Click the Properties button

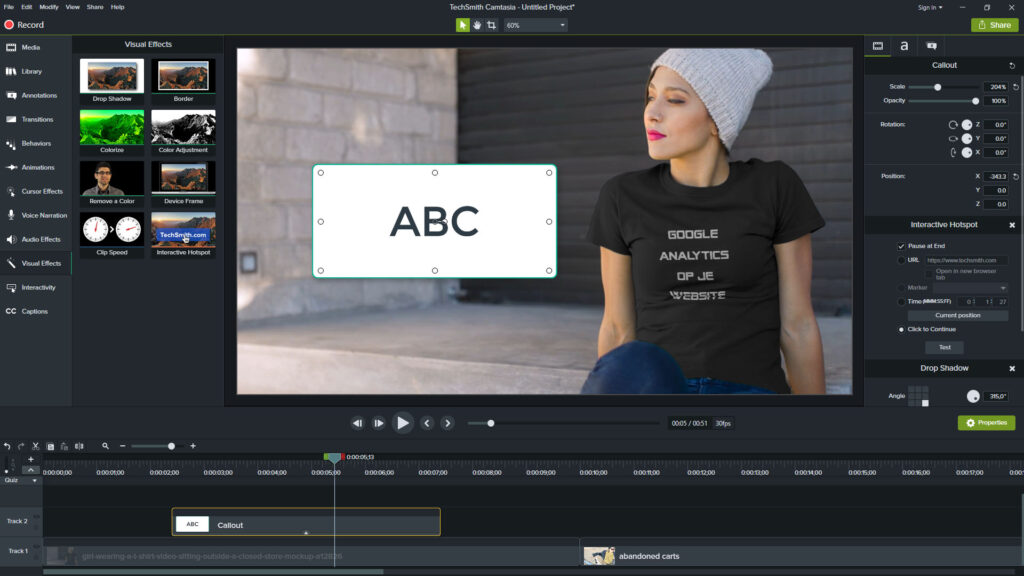point(986,423)
